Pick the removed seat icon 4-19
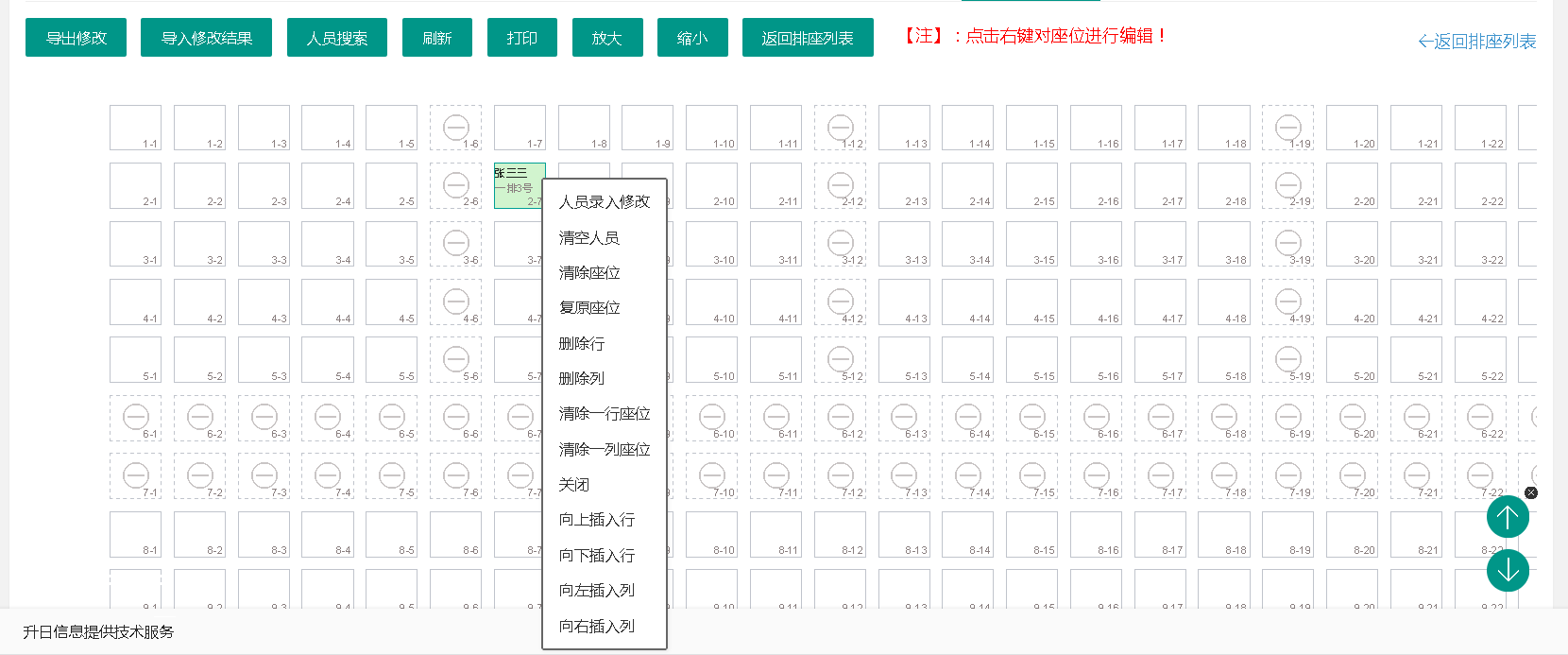 1288,302
